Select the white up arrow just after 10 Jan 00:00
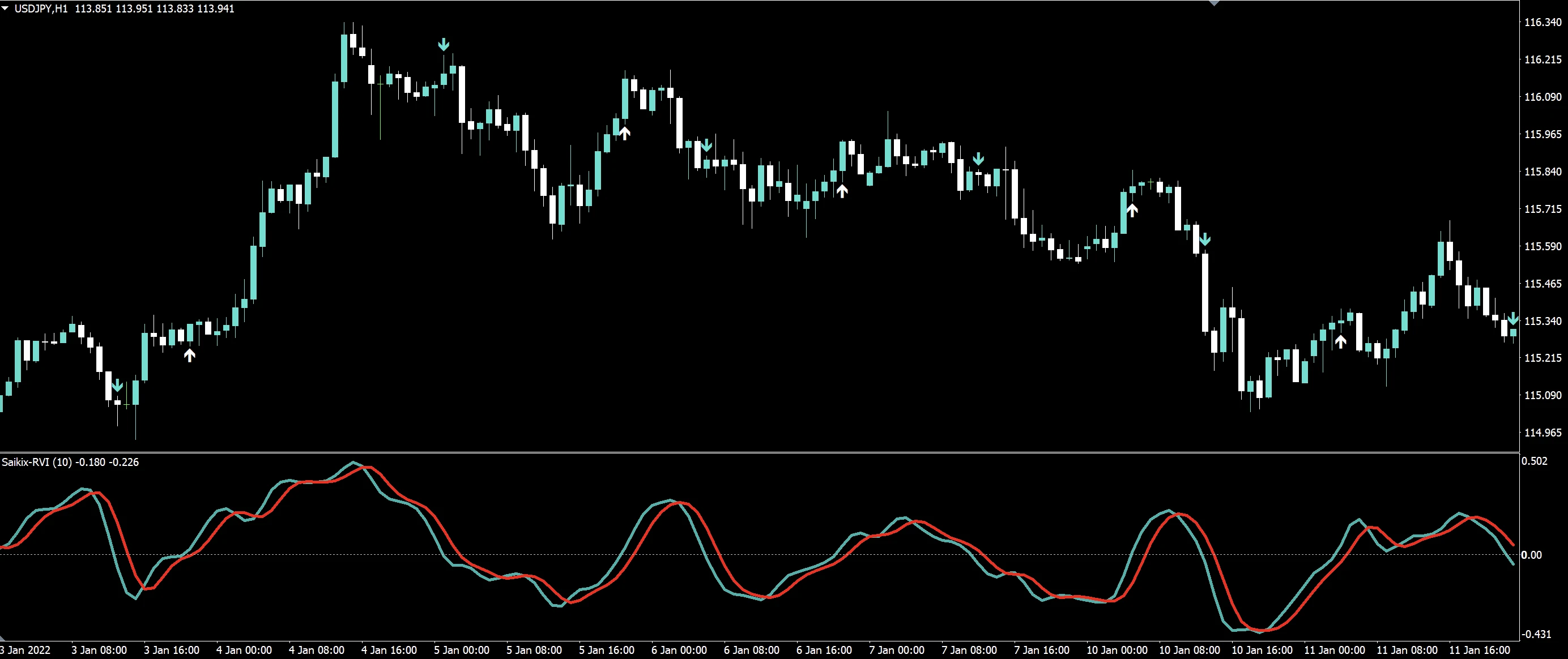Image resolution: width=1568 pixels, height=659 pixels. 1132,210
